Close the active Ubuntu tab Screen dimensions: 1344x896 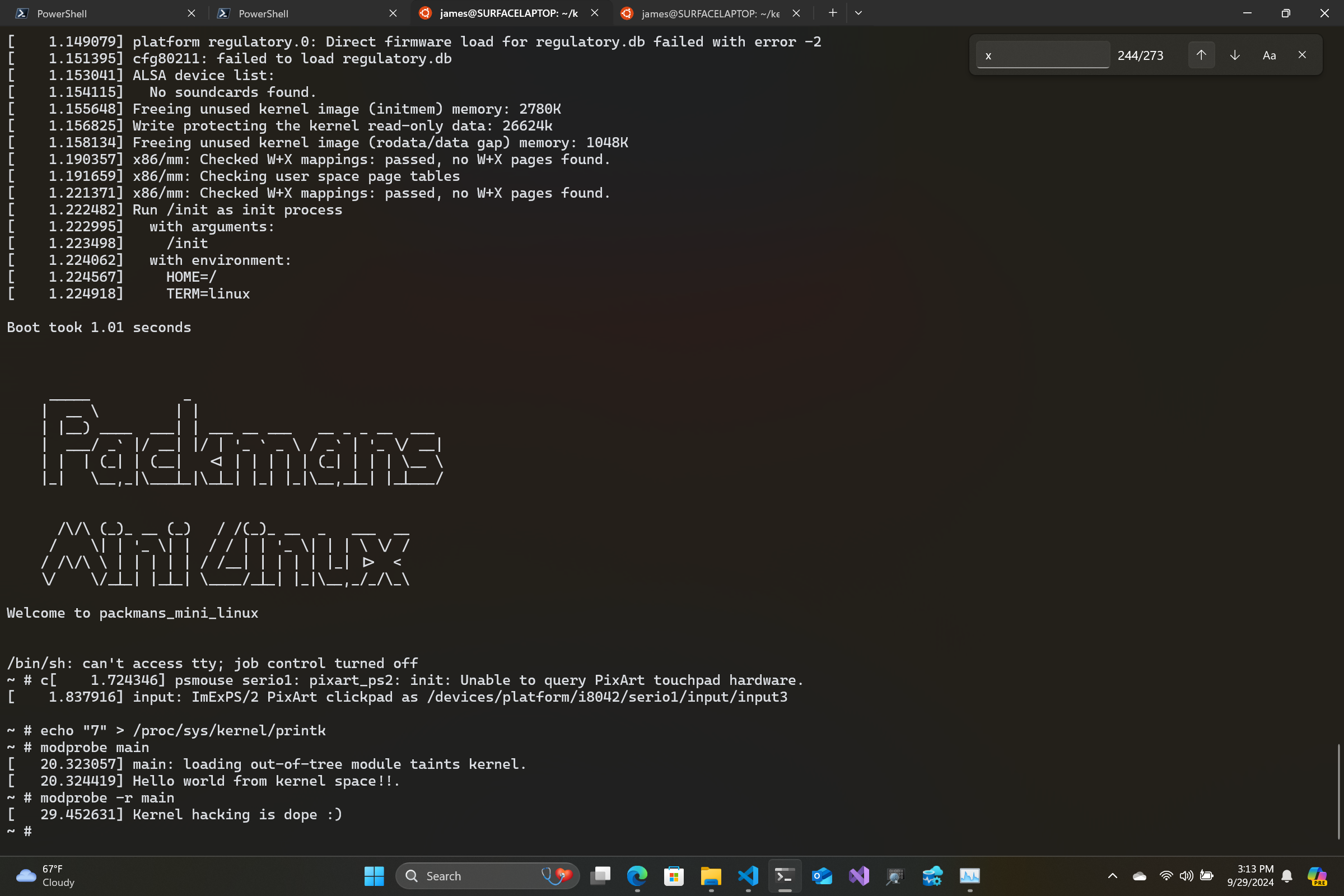[594, 13]
